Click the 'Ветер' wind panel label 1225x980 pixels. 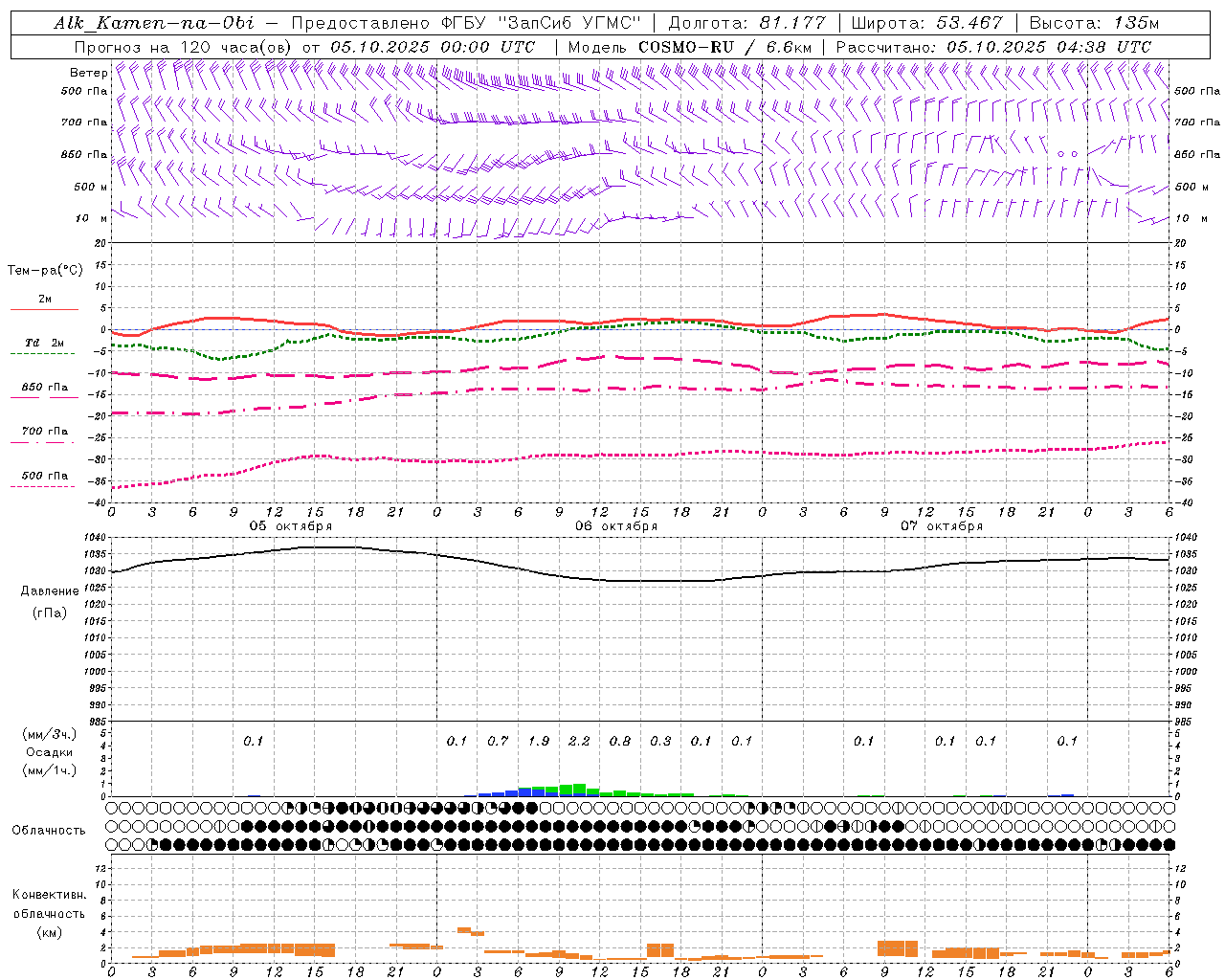[x=88, y=73]
